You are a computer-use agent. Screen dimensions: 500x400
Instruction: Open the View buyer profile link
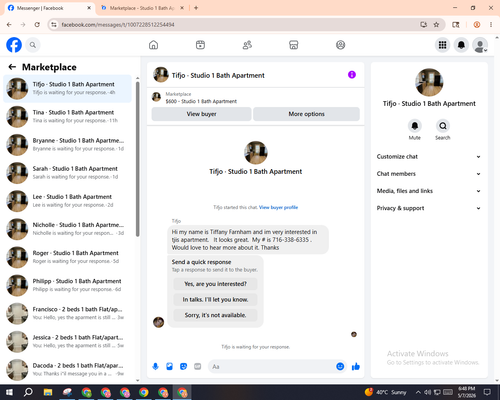coord(278,207)
